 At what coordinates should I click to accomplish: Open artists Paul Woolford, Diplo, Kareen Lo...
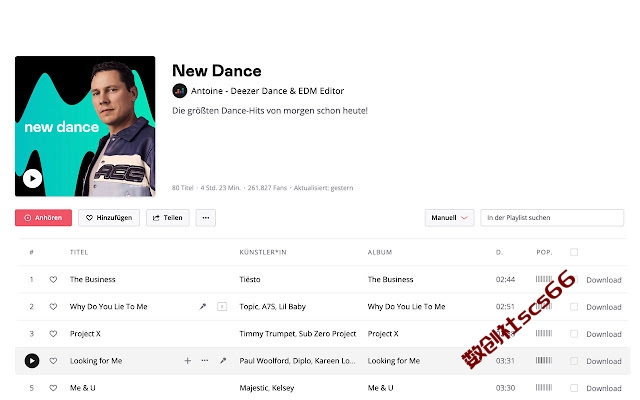click(297, 361)
